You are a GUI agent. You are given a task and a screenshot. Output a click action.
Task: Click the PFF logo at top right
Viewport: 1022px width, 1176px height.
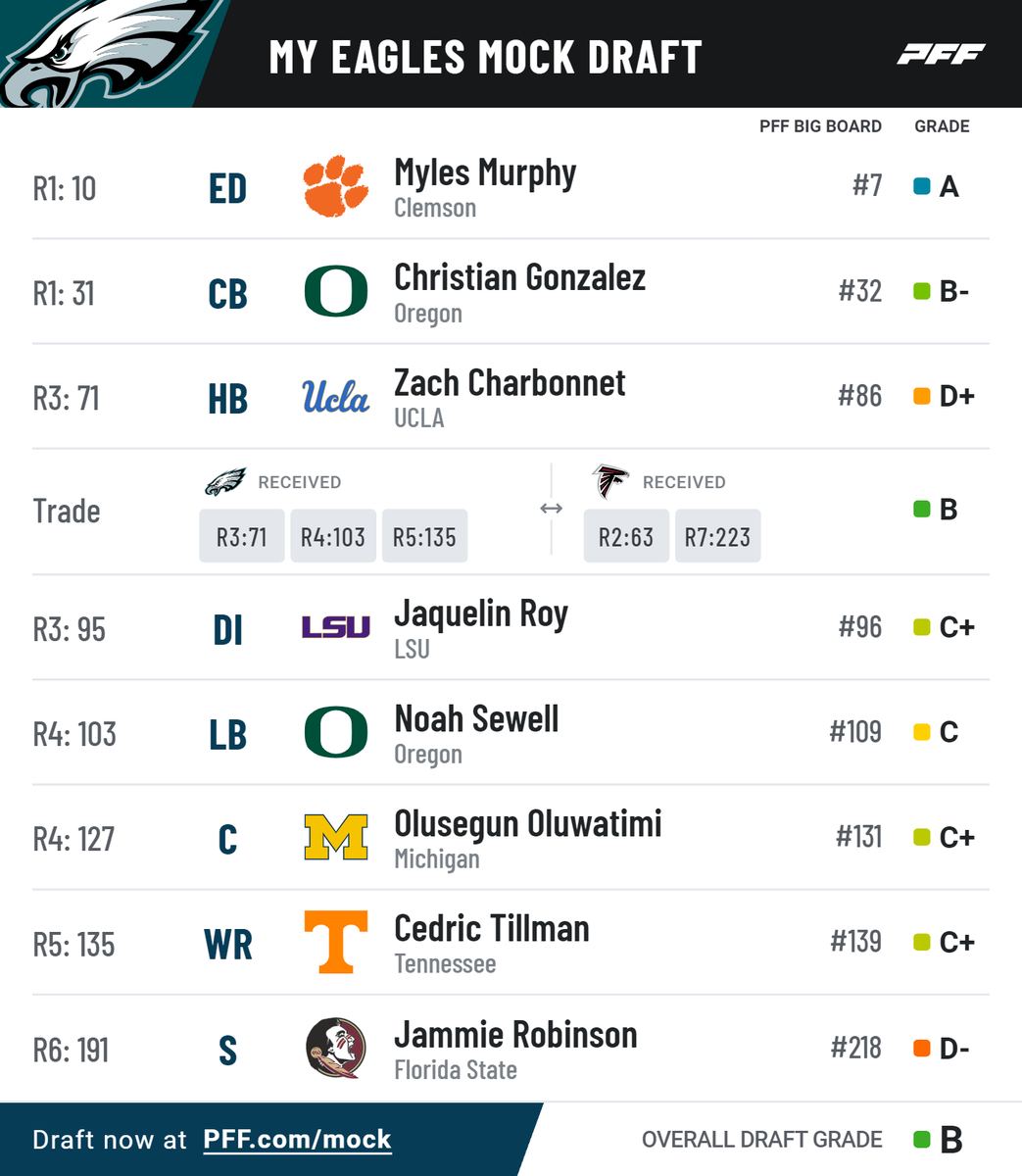point(941,55)
